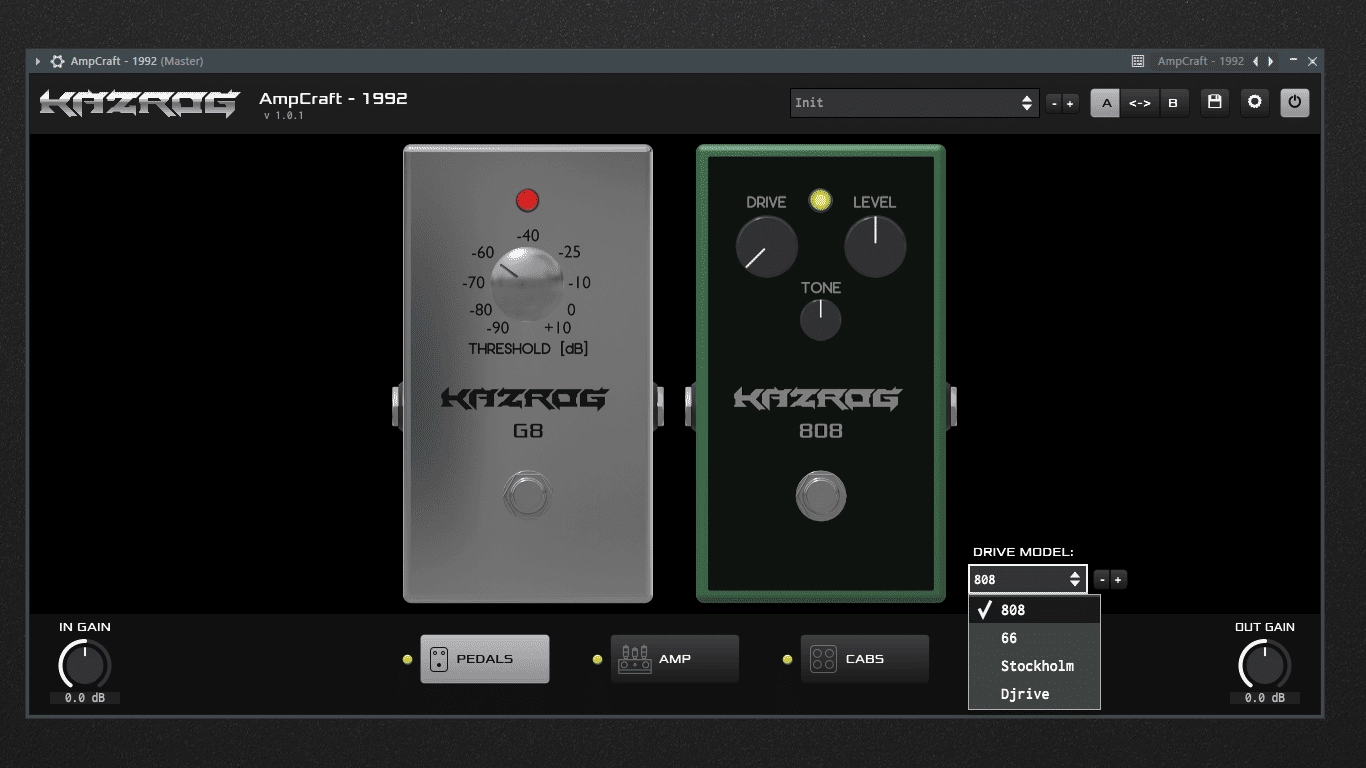Switch to the PEDALS section tab

pyautogui.click(x=485, y=659)
